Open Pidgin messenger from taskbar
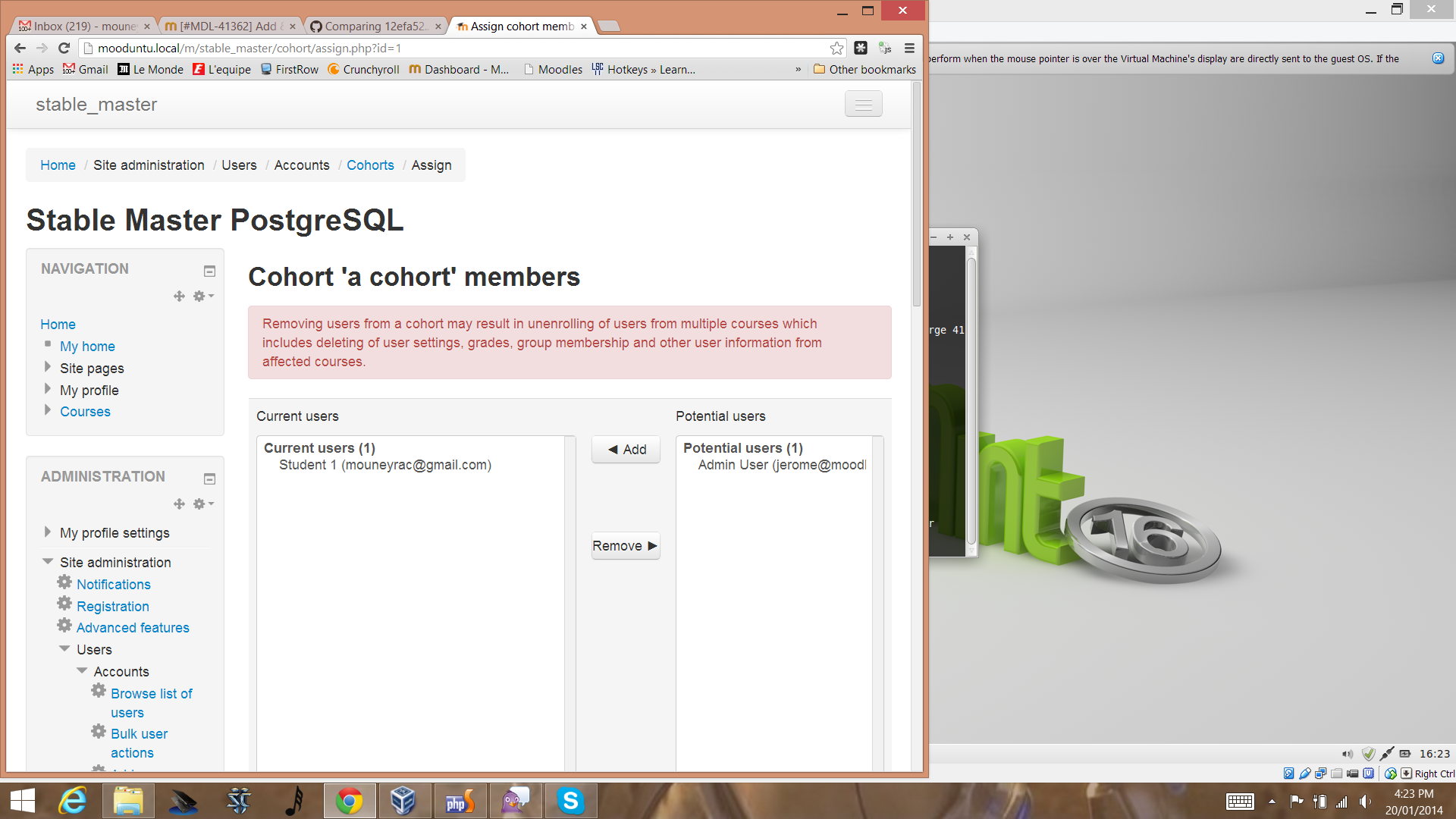This screenshot has width=1456, height=819. (516, 801)
